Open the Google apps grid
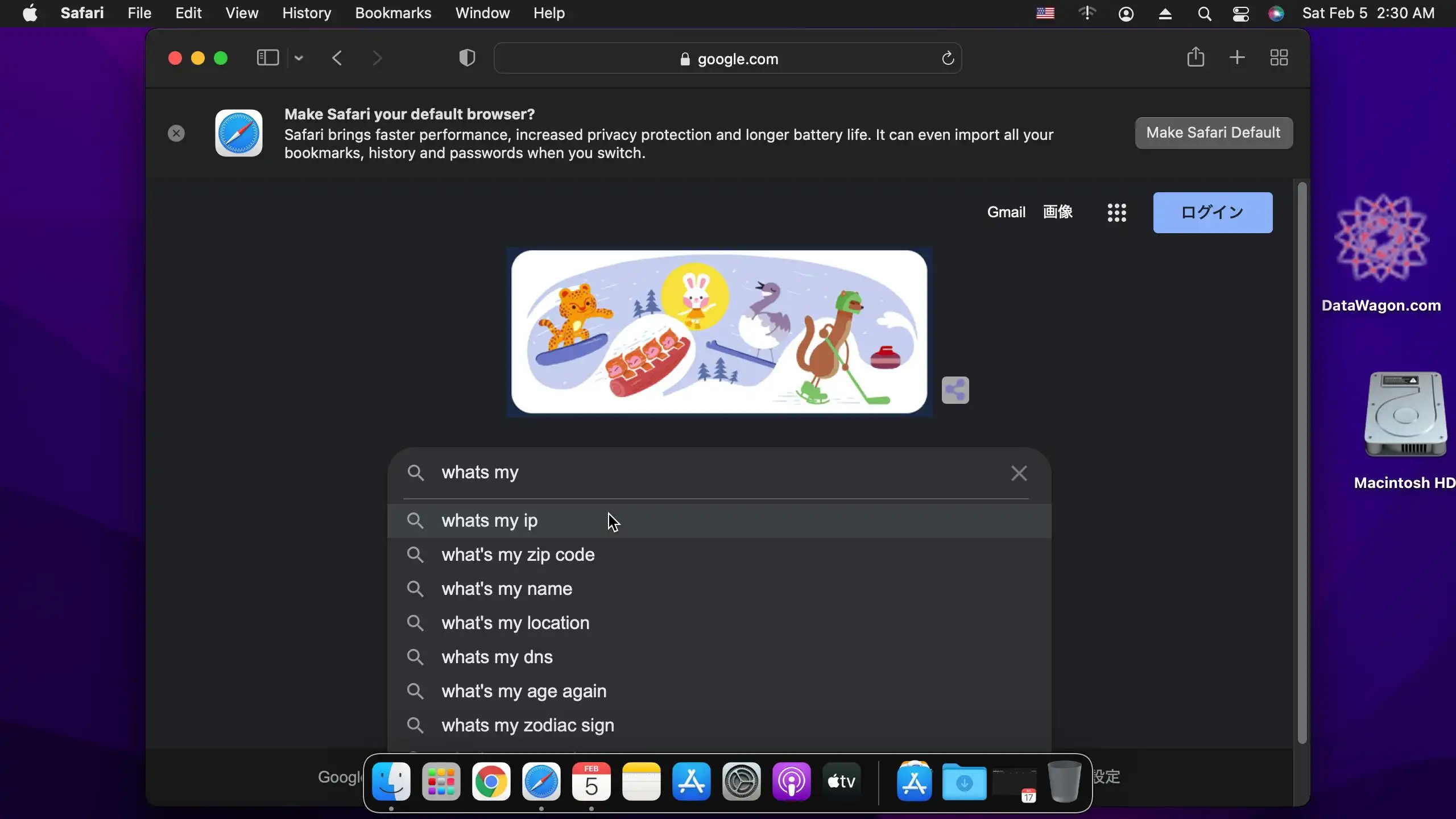 click(x=1116, y=213)
